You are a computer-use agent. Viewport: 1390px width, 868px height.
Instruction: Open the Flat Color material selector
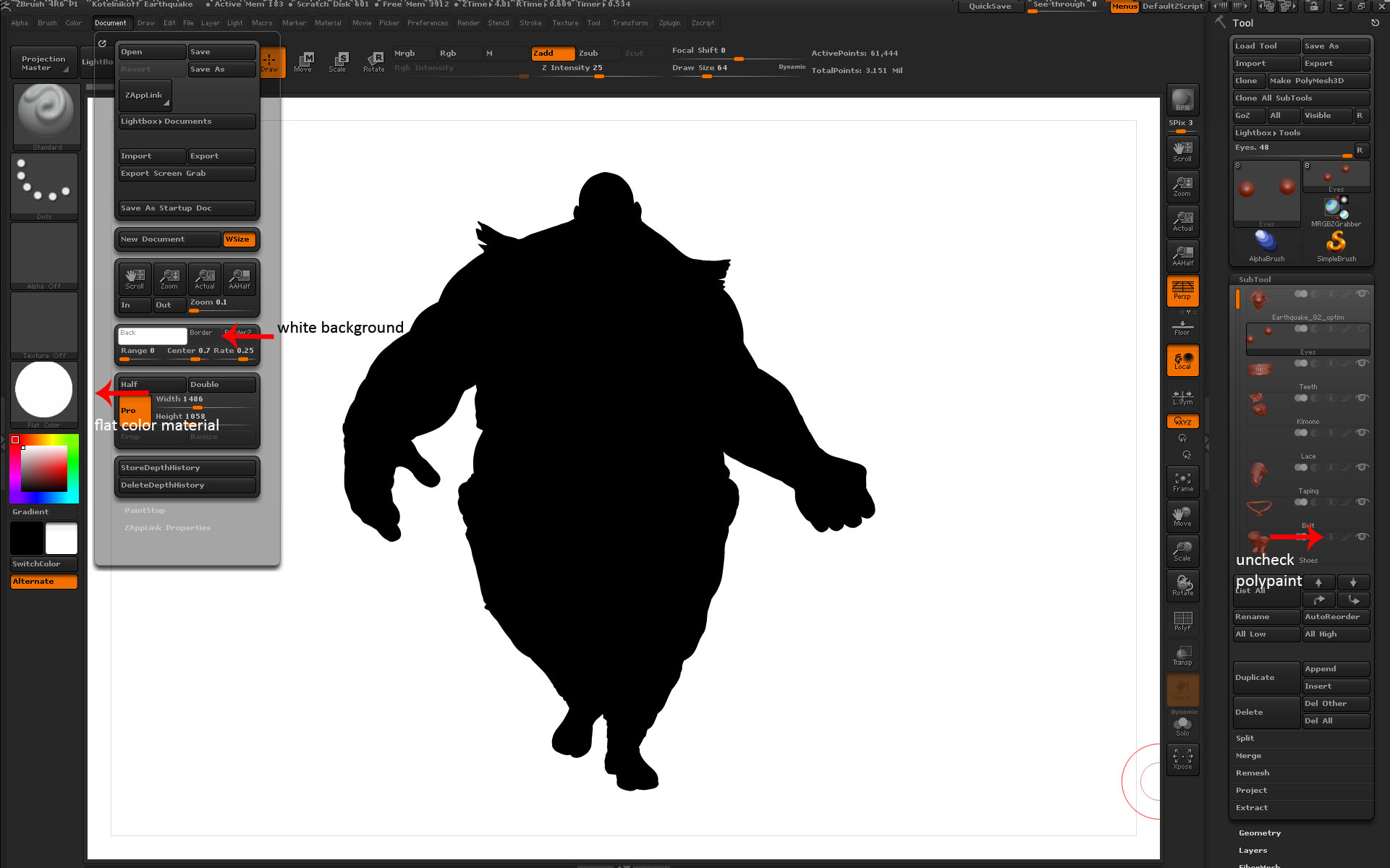tap(45, 394)
